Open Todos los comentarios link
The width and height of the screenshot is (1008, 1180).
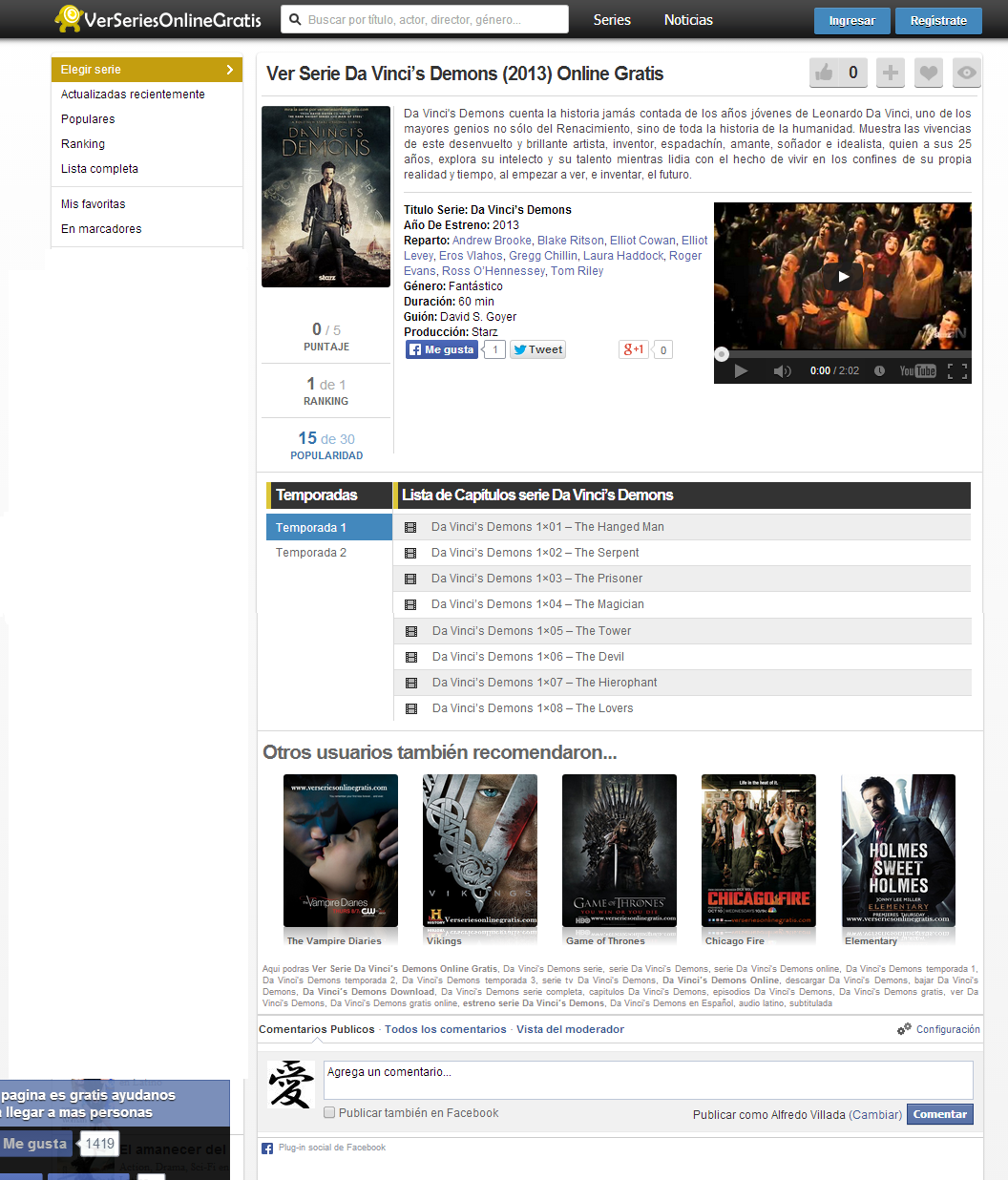tap(446, 1029)
